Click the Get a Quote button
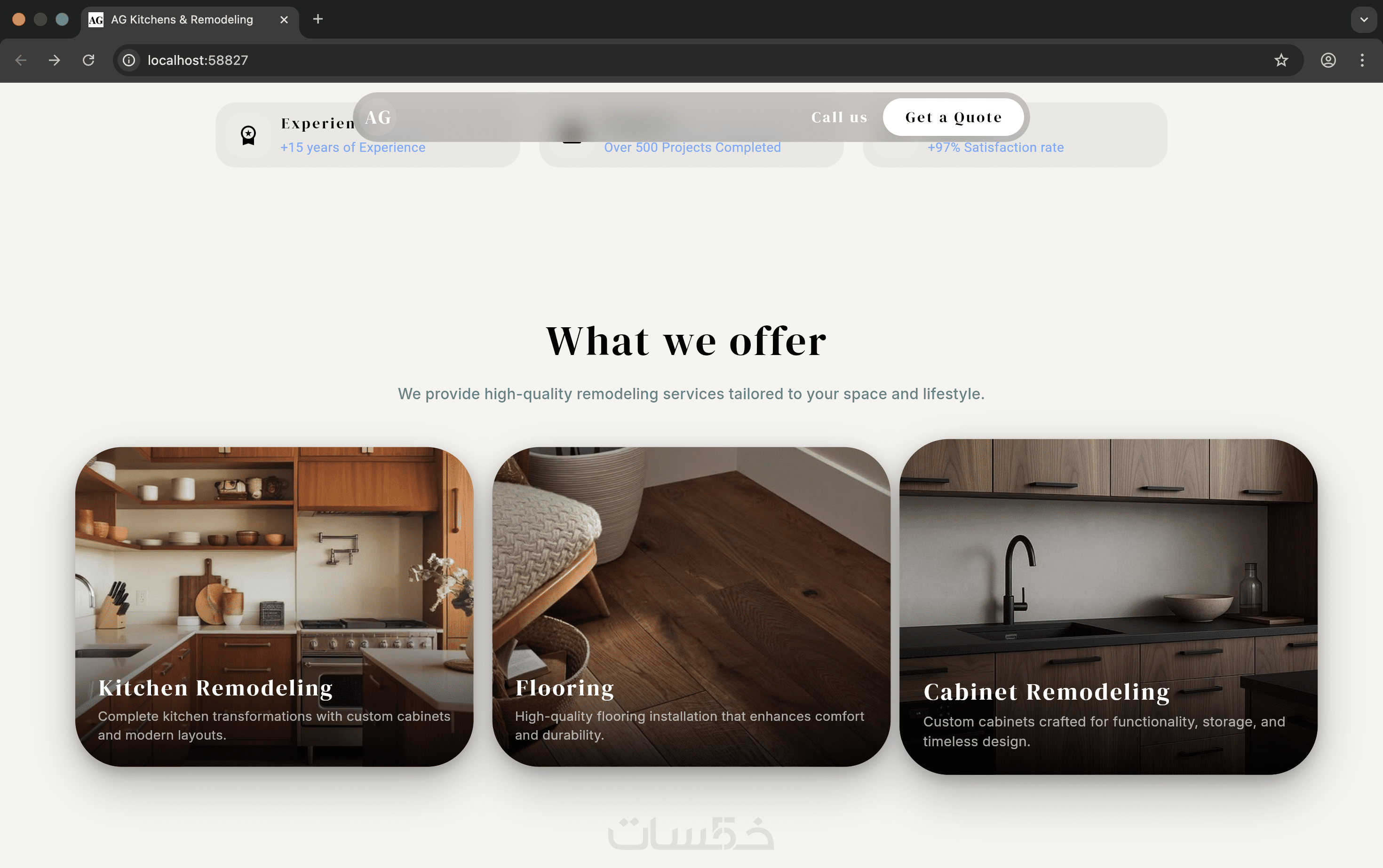The width and height of the screenshot is (1383, 868). coord(954,117)
